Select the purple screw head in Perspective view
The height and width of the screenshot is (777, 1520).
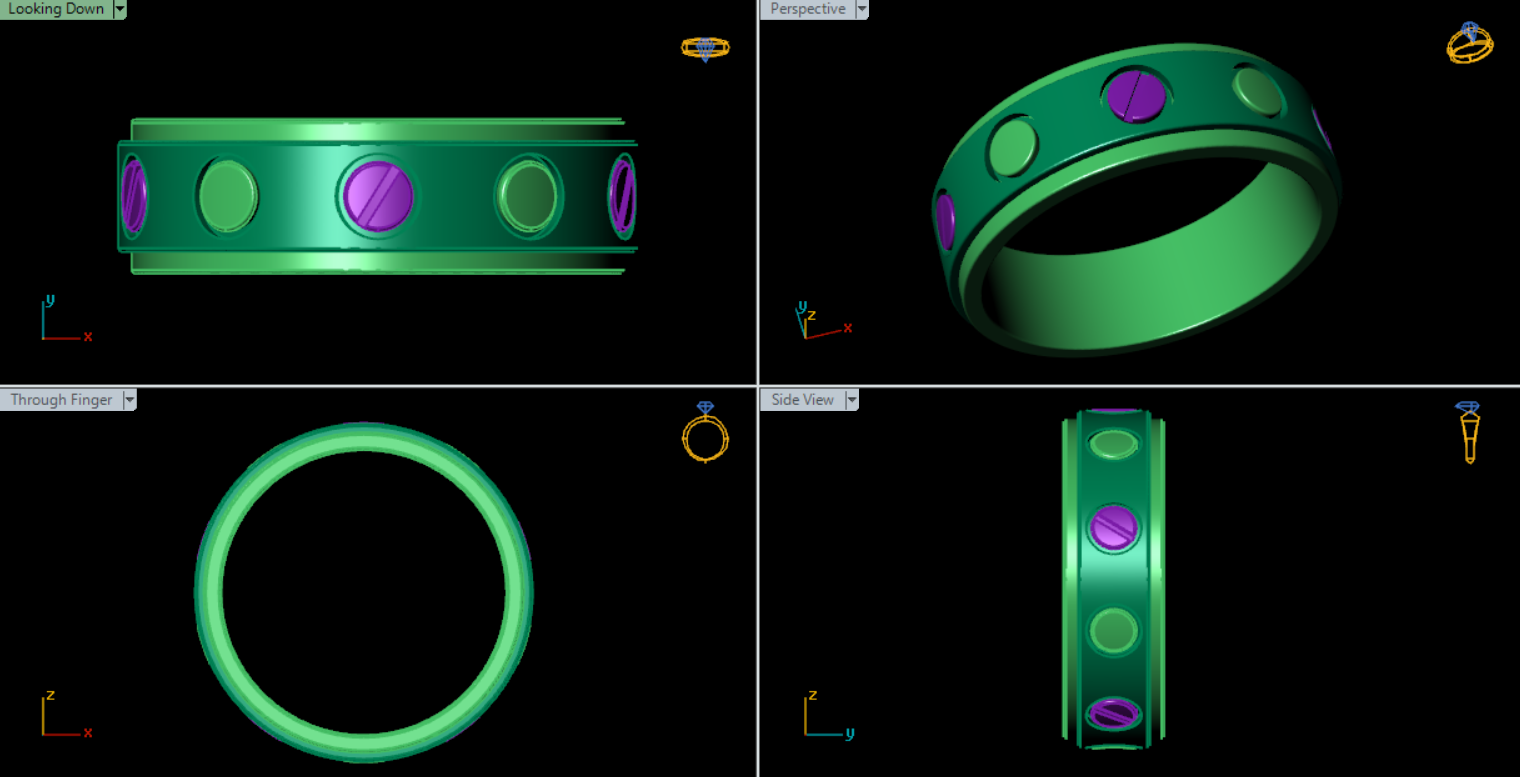pos(1137,96)
